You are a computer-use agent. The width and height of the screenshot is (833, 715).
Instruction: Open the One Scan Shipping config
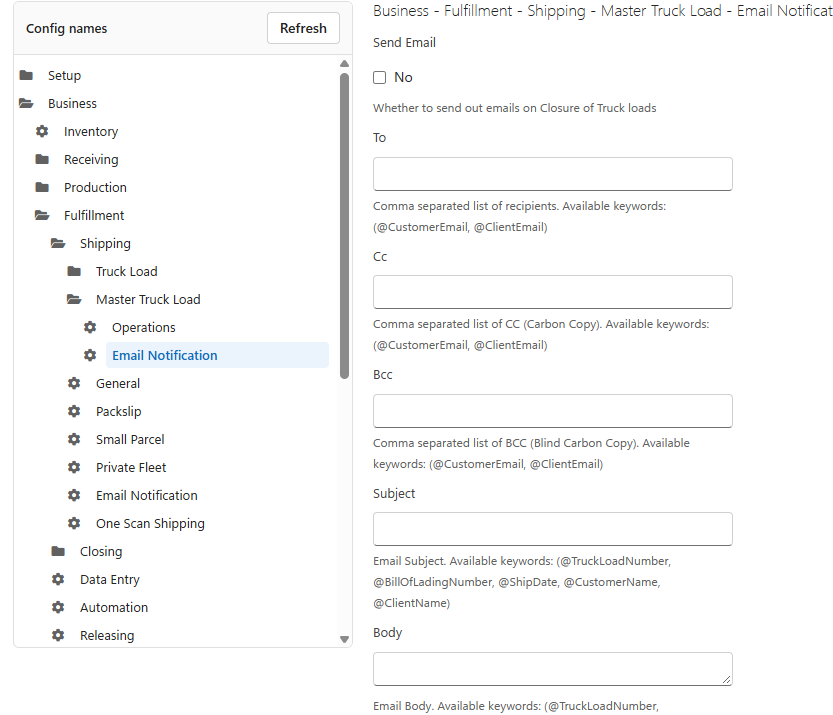150,523
